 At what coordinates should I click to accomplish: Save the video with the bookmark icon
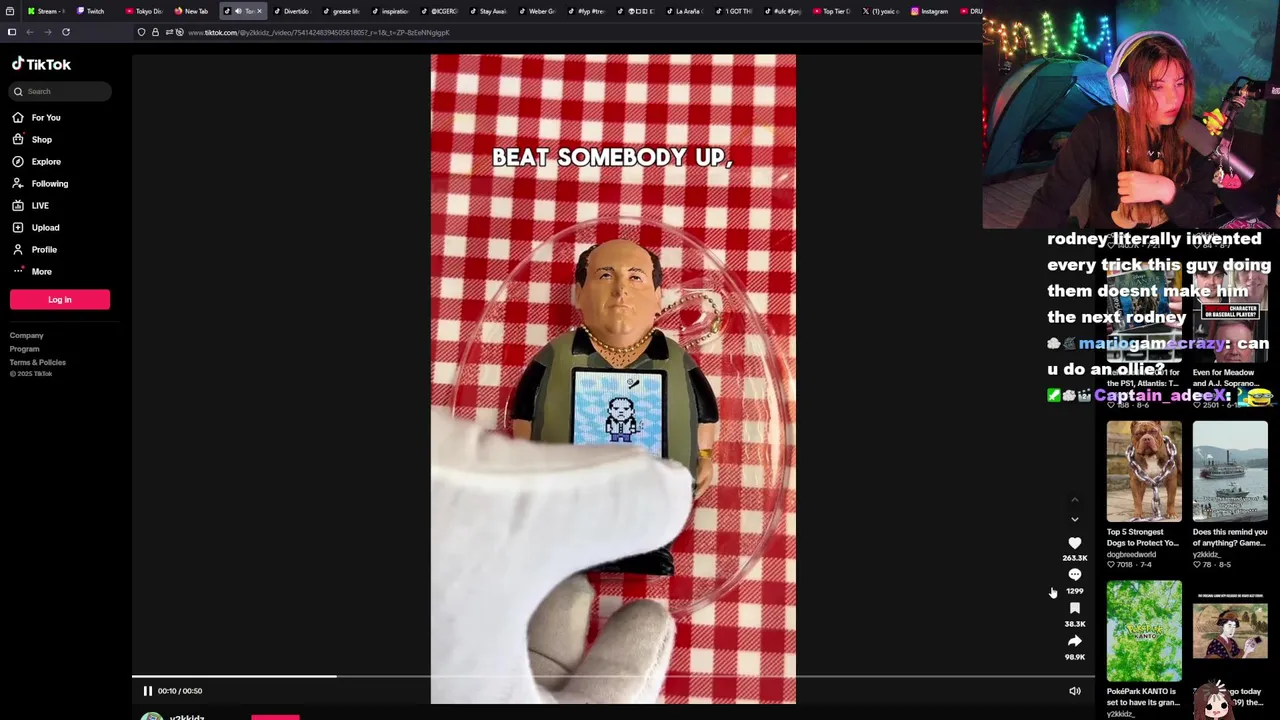click(1075, 608)
